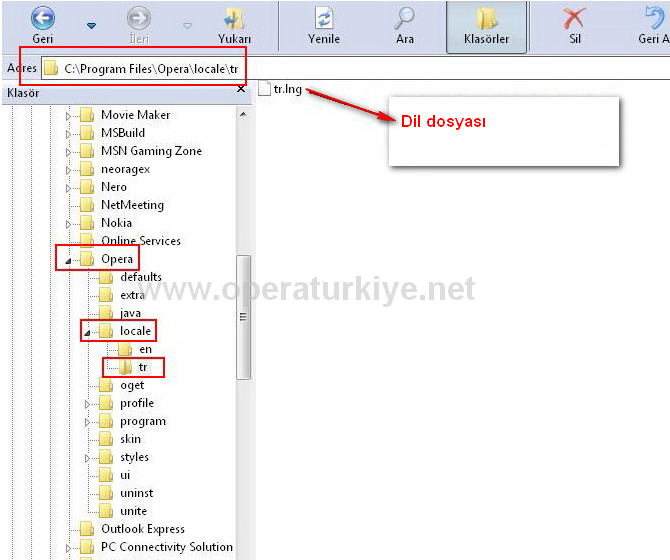The height and width of the screenshot is (560, 670).
Task: Select the Nero folder
Action: [103, 187]
